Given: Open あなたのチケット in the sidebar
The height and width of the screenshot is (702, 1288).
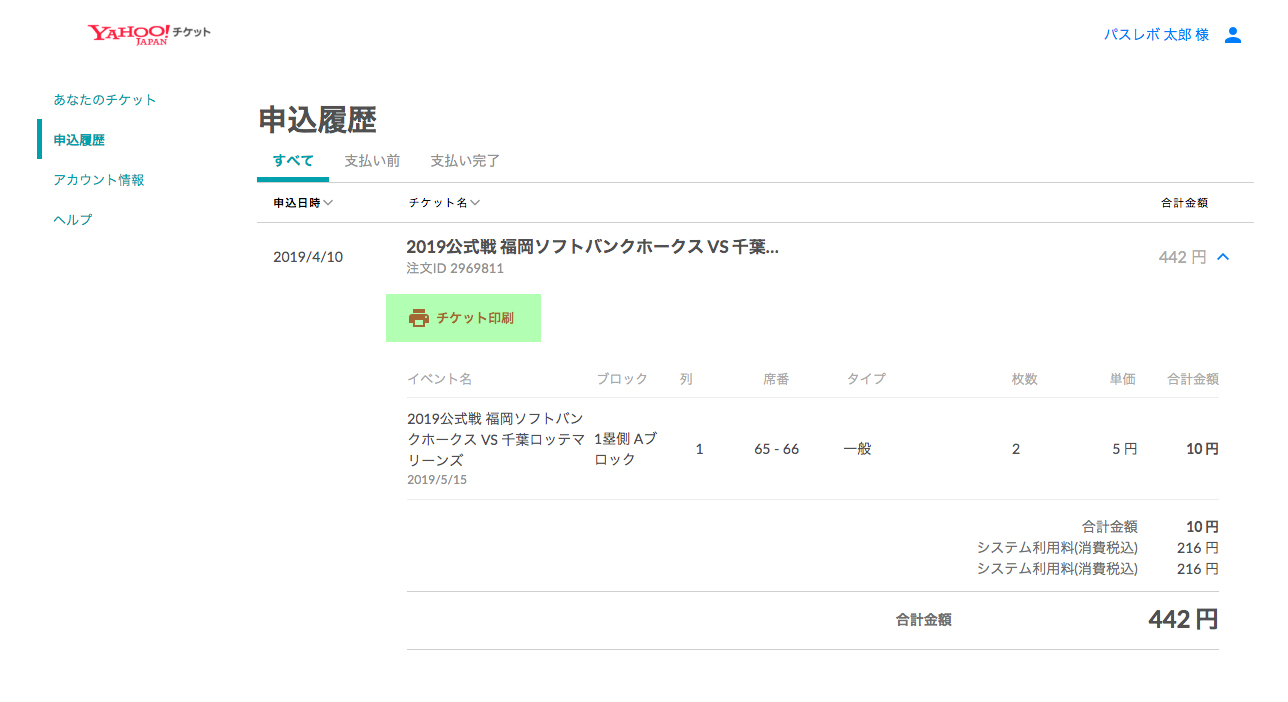Looking at the screenshot, I should click(105, 100).
